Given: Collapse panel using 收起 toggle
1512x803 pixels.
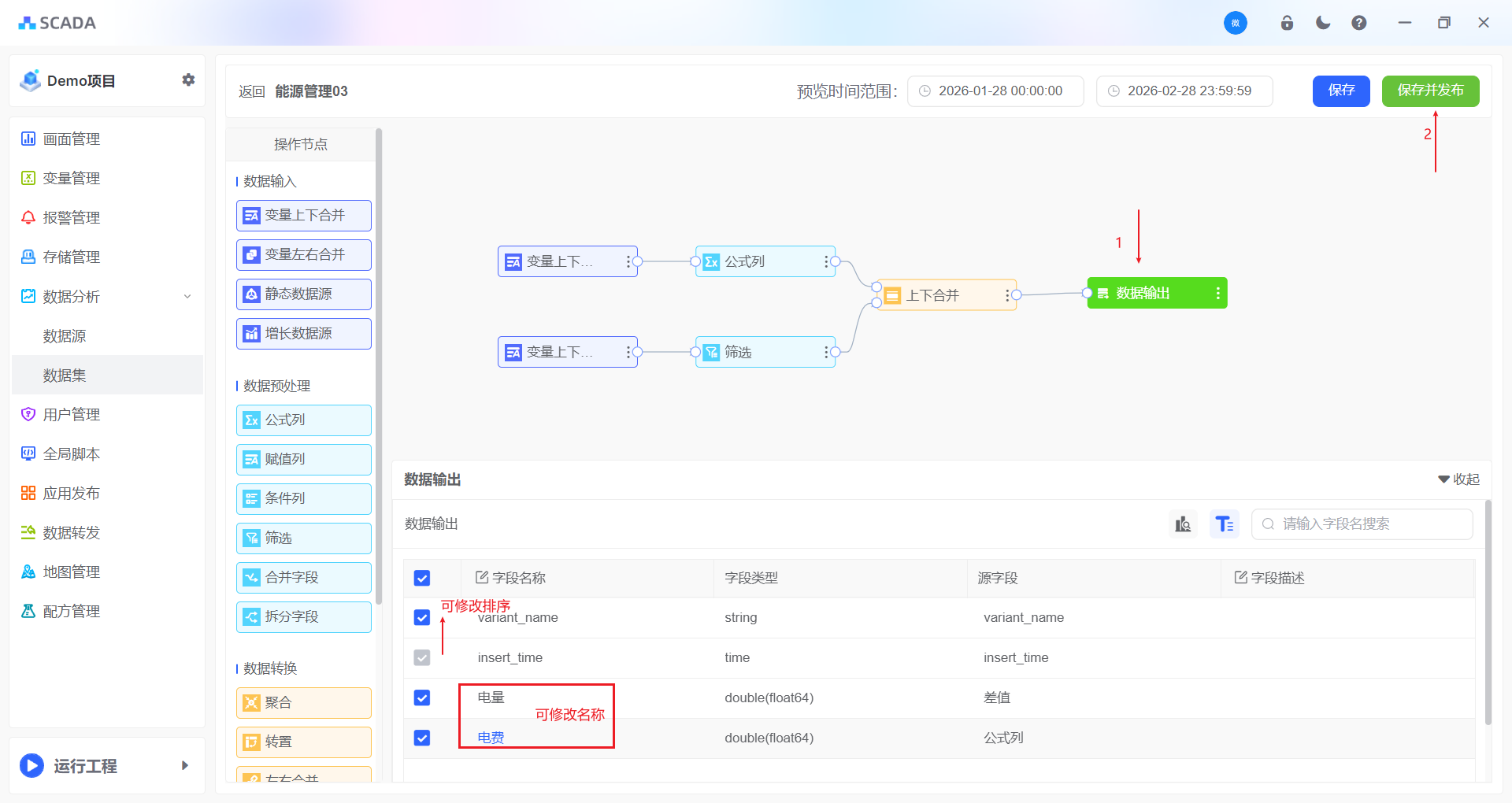Looking at the screenshot, I should pyautogui.click(x=1458, y=479).
